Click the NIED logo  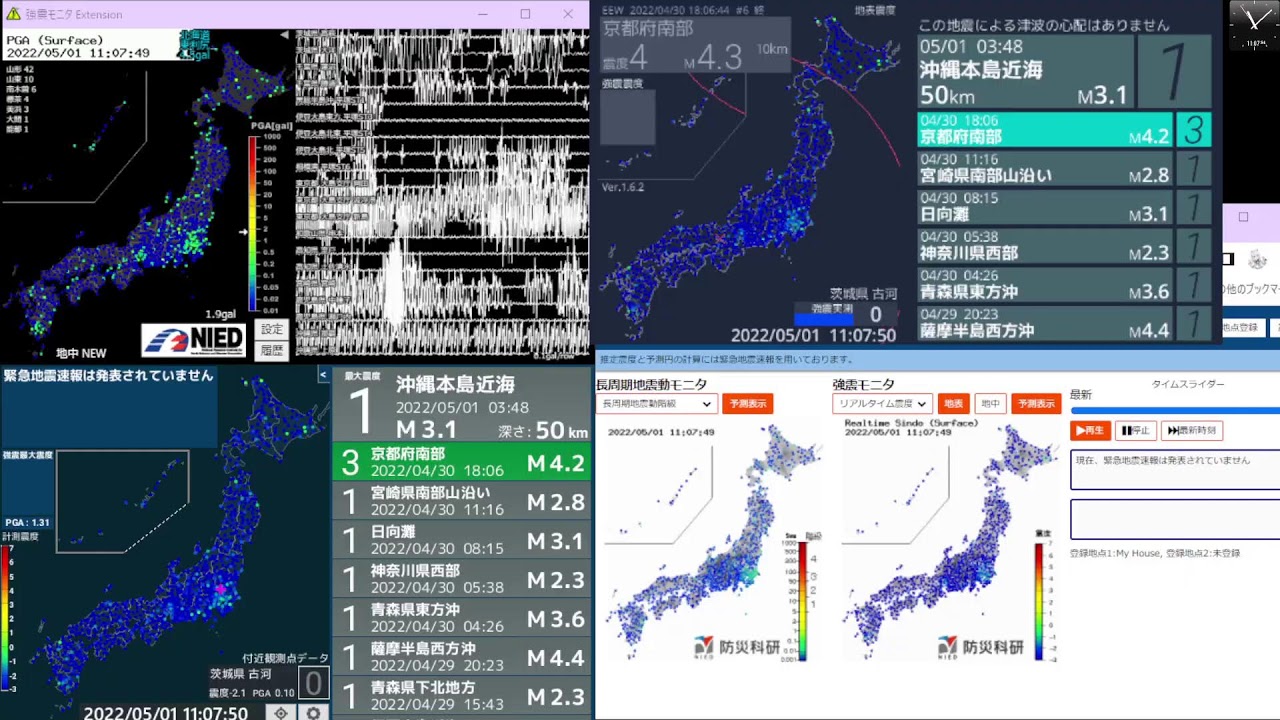pyautogui.click(x=194, y=340)
